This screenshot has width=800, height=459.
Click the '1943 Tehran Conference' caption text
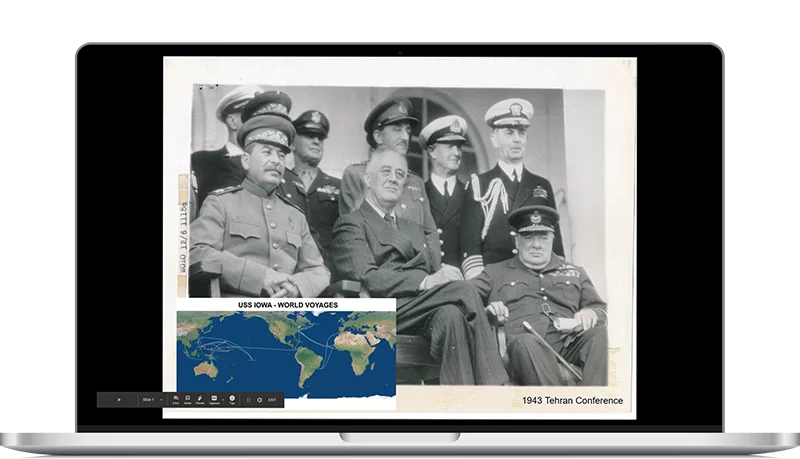(x=572, y=401)
